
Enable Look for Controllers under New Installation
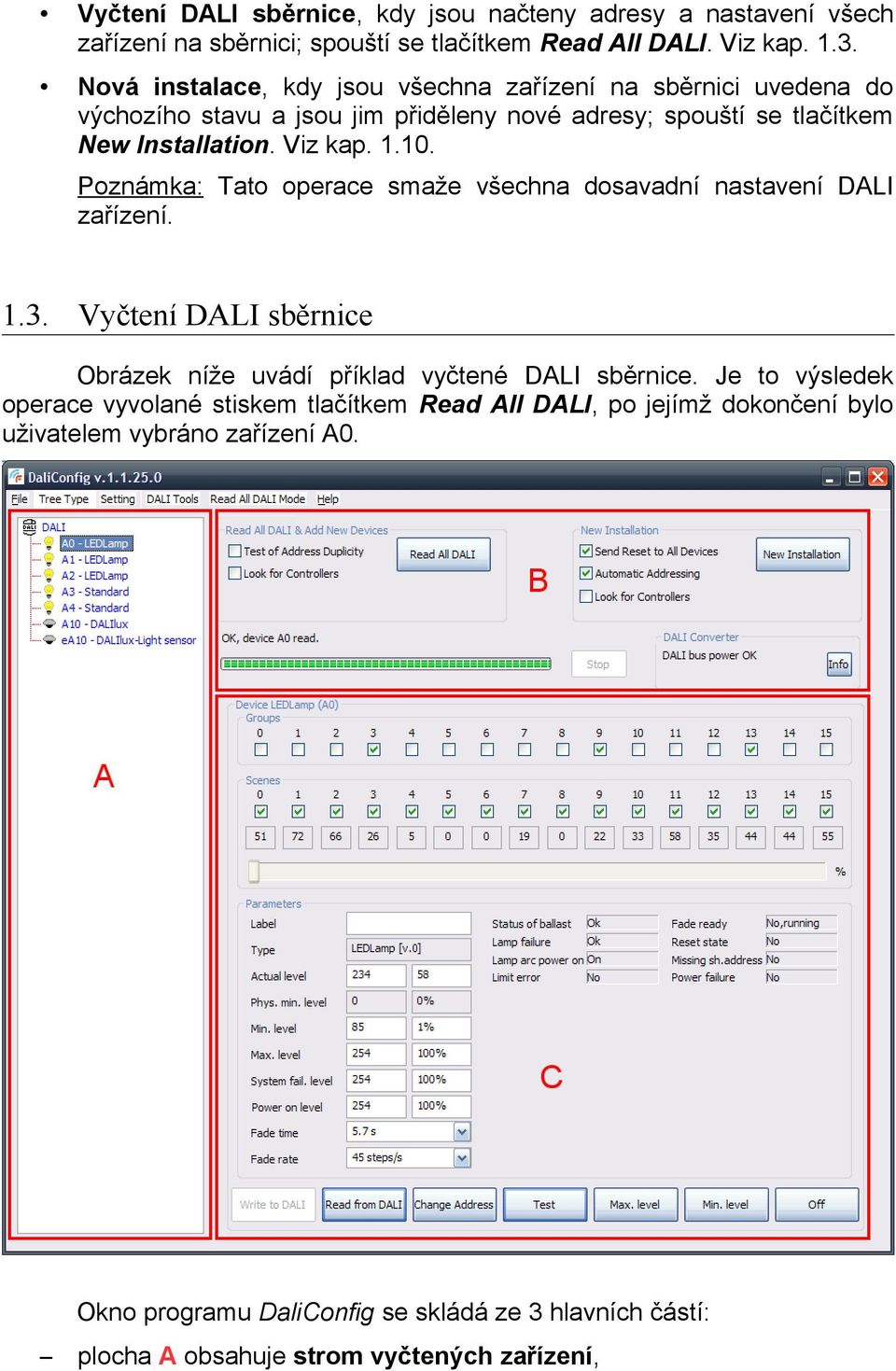[x=586, y=596]
